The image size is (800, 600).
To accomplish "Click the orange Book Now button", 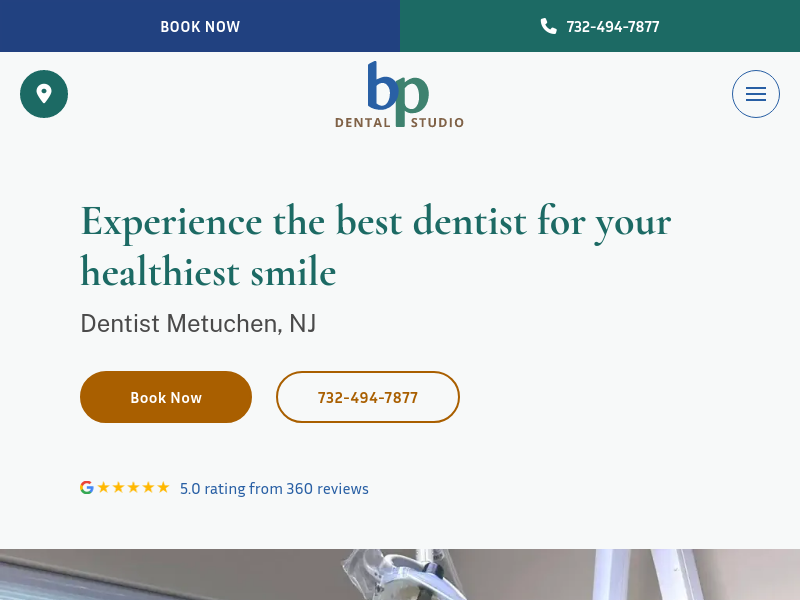I will coord(166,397).
